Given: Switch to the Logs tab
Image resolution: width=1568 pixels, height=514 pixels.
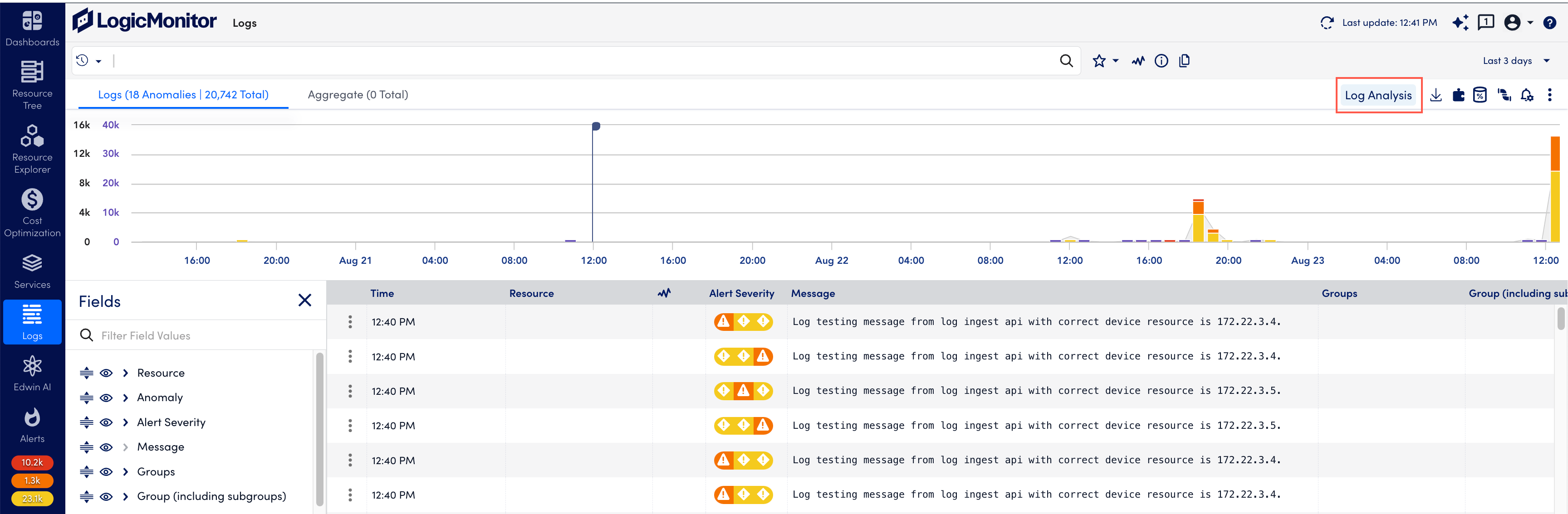Looking at the screenshot, I should pos(183,95).
